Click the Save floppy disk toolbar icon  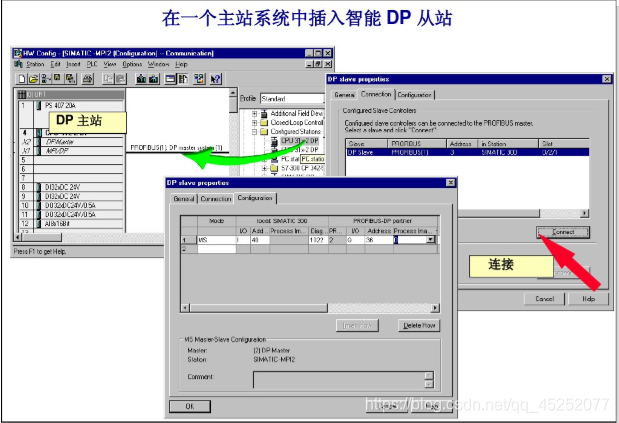coord(58,79)
